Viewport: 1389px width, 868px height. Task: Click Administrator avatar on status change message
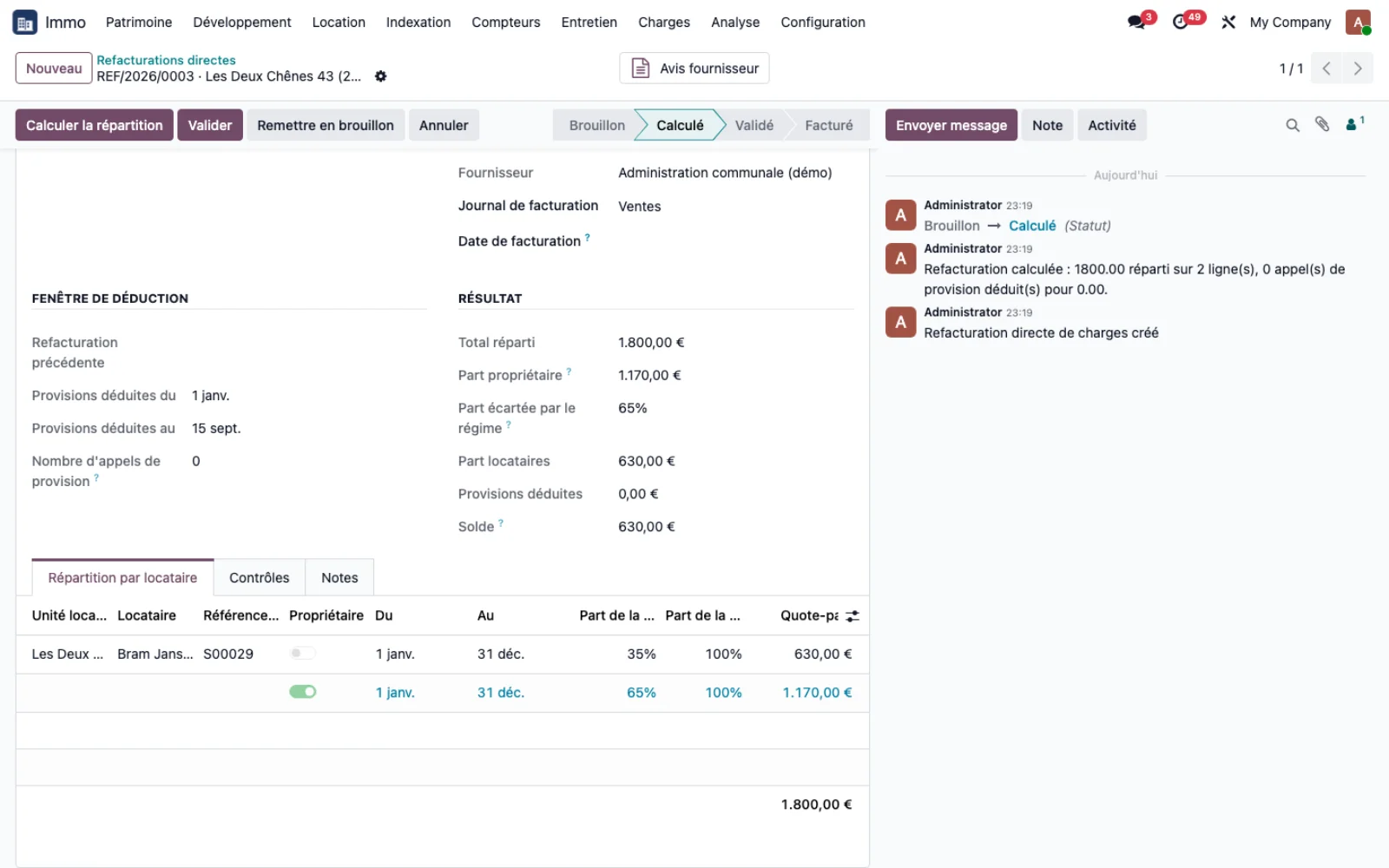pyautogui.click(x=901, y=215)
